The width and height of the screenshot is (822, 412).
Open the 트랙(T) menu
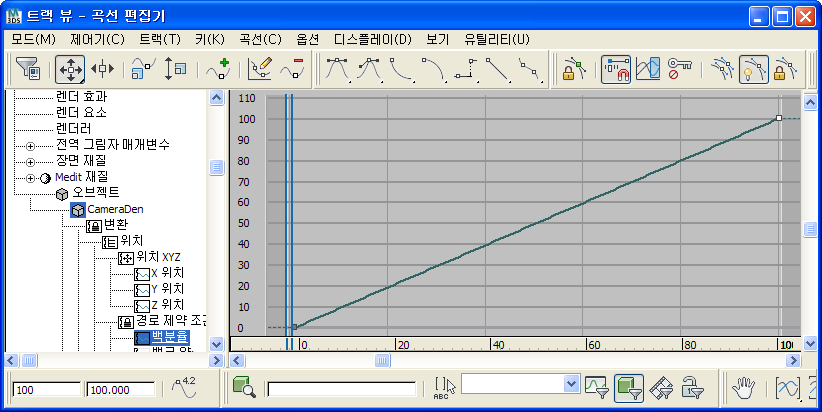coord(160,39)
